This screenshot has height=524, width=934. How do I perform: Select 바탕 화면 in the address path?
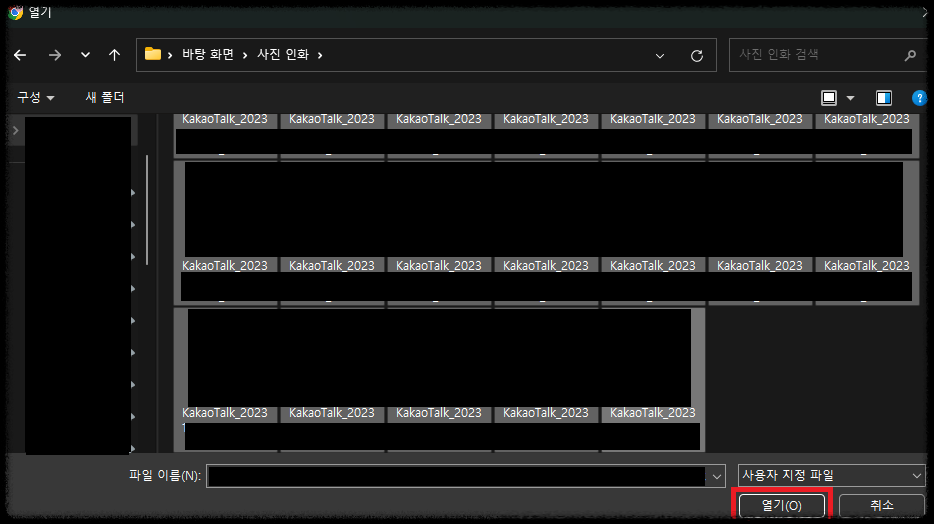click(x=208, y=55)
